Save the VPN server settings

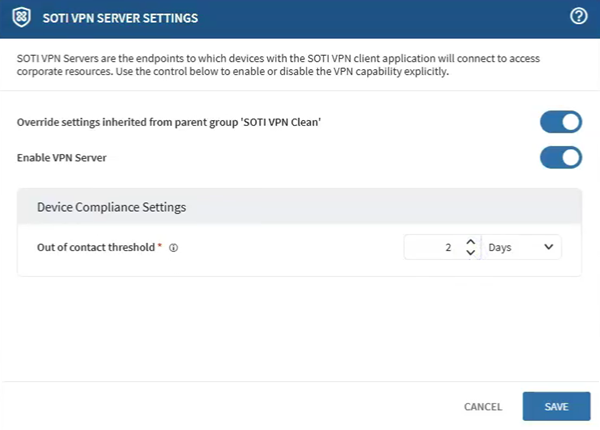pos(556,406)
